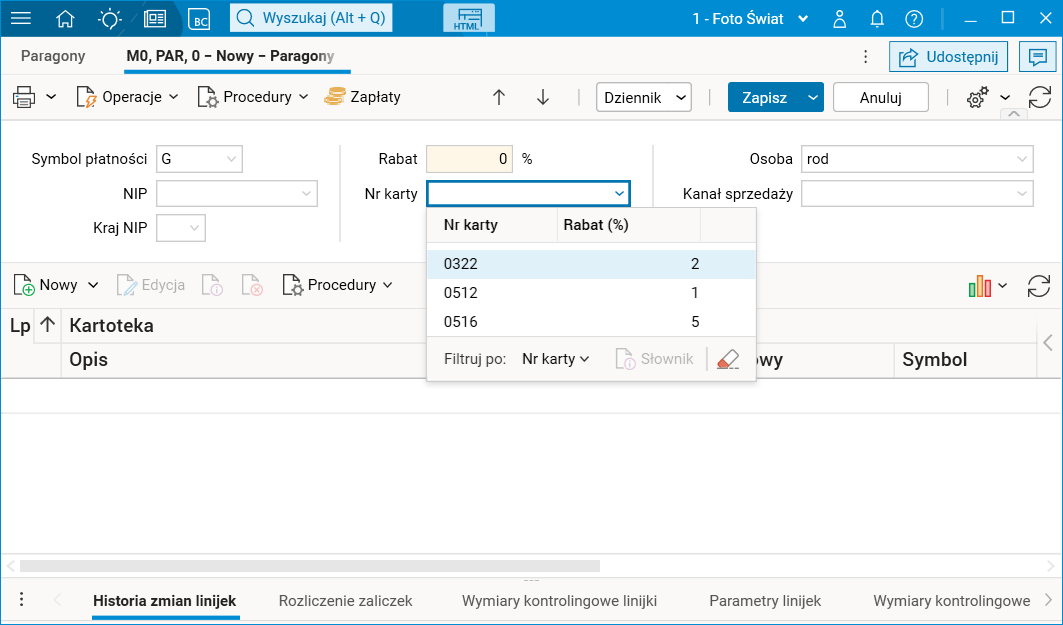Screen dimensions: 1063x625
Task: Open the settings gears icon
Action: pyautogui.click(x=978, y=98)
